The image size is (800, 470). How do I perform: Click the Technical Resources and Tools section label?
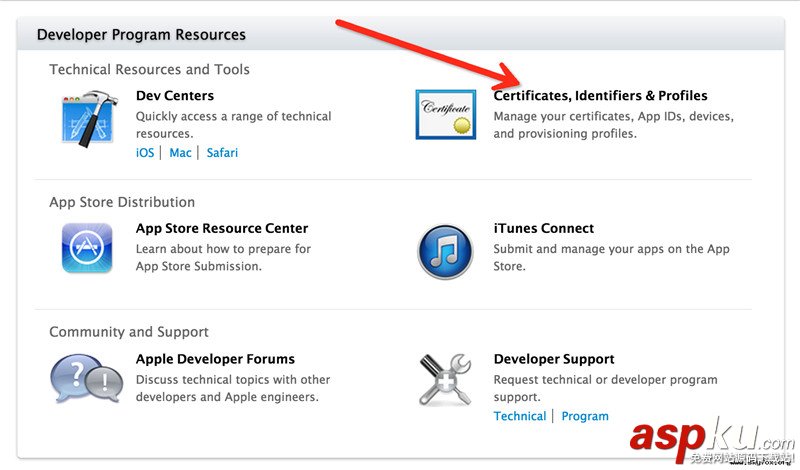click(x=149, y=70)
